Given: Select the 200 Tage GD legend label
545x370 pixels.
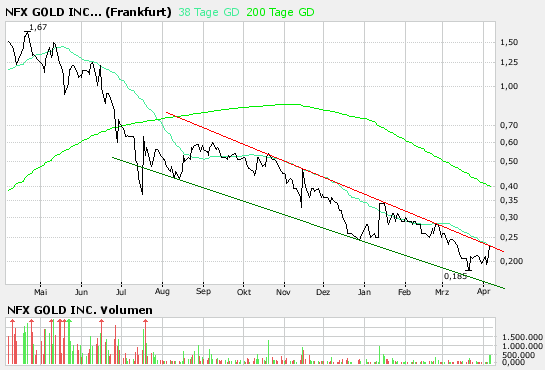Looking at the screenshot, I should coord(280,12).
